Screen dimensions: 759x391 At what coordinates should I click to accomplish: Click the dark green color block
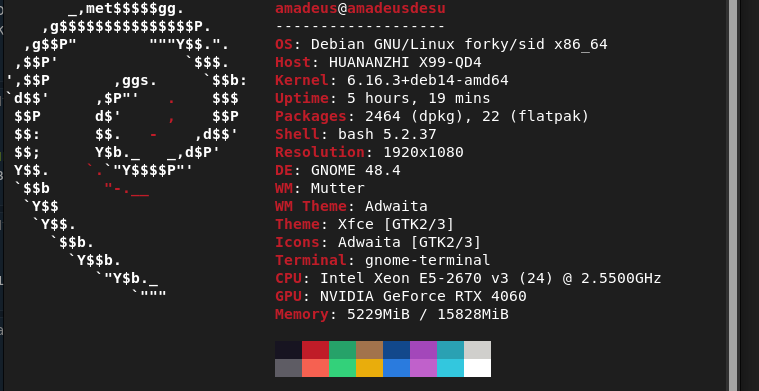(x=342, y=350)
